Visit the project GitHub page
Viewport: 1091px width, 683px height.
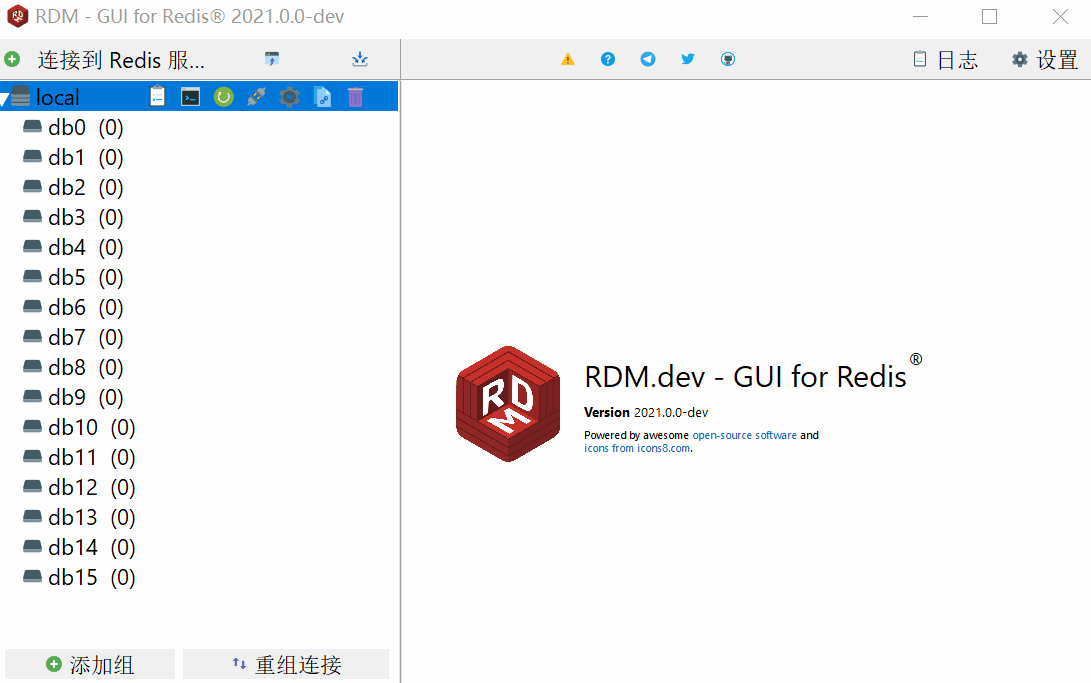pos(728,59)
